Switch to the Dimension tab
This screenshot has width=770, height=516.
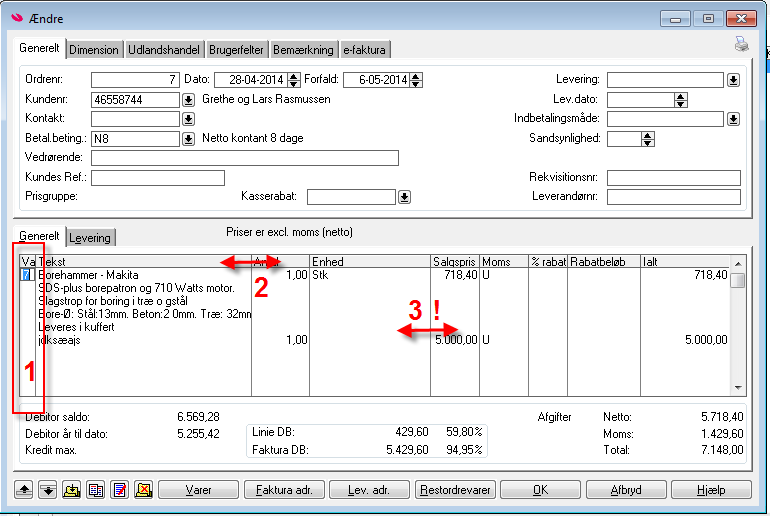point(94,50)
